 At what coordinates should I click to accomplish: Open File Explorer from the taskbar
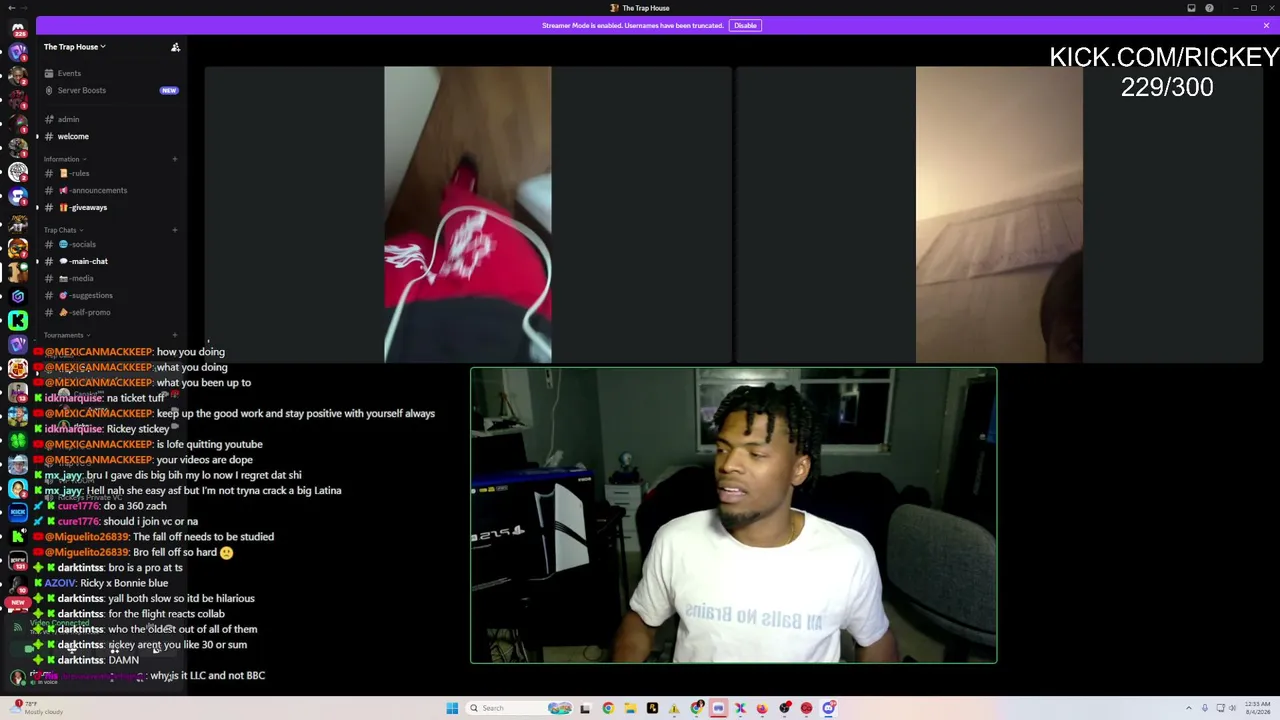point(630,708)
